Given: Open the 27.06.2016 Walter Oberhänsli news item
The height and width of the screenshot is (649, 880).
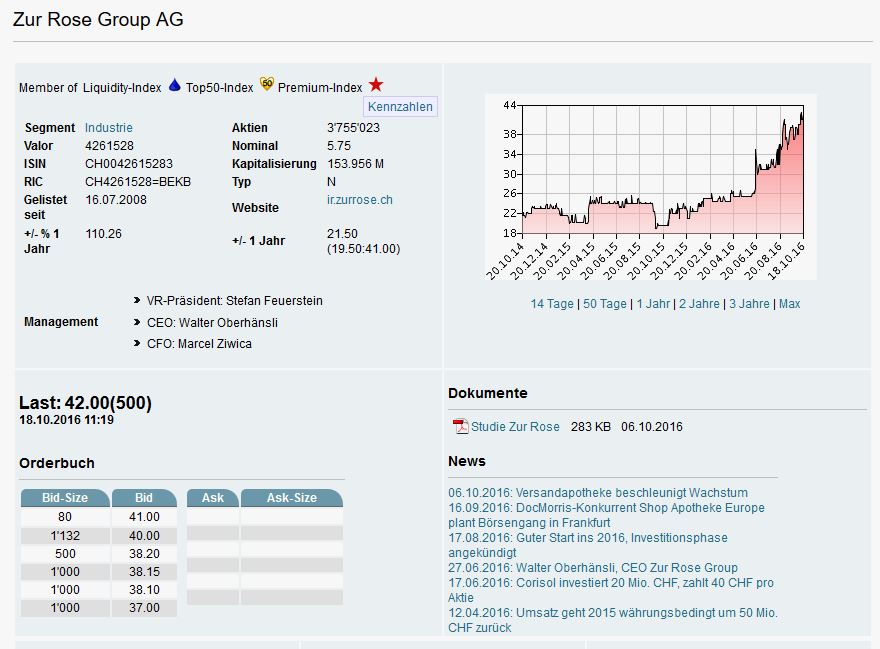Looking at the screenshot, I should tap(593, 568).
